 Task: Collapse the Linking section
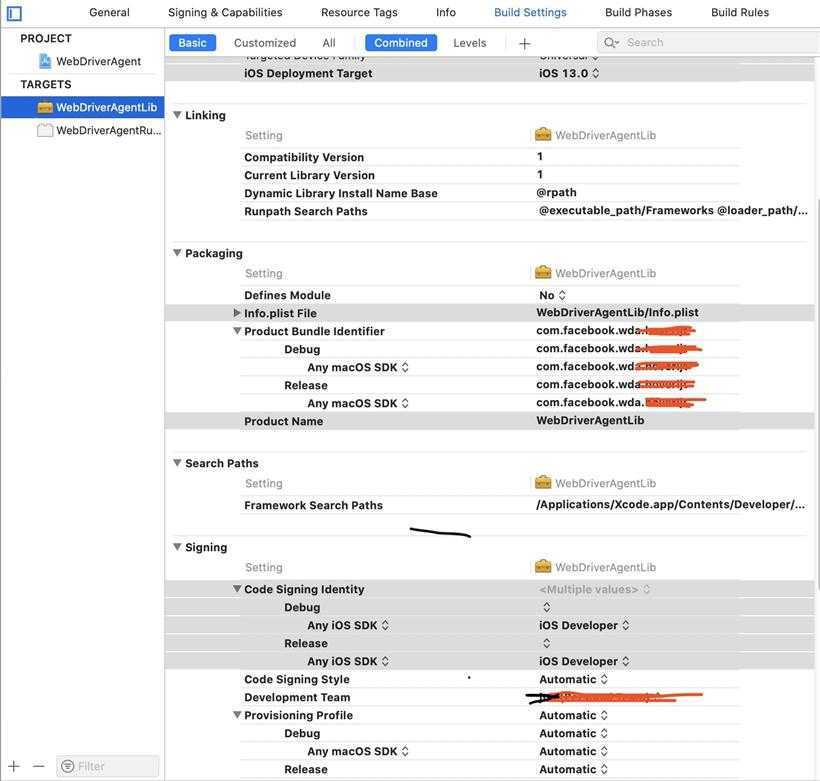pyautogui.click(x=177, y=115)
